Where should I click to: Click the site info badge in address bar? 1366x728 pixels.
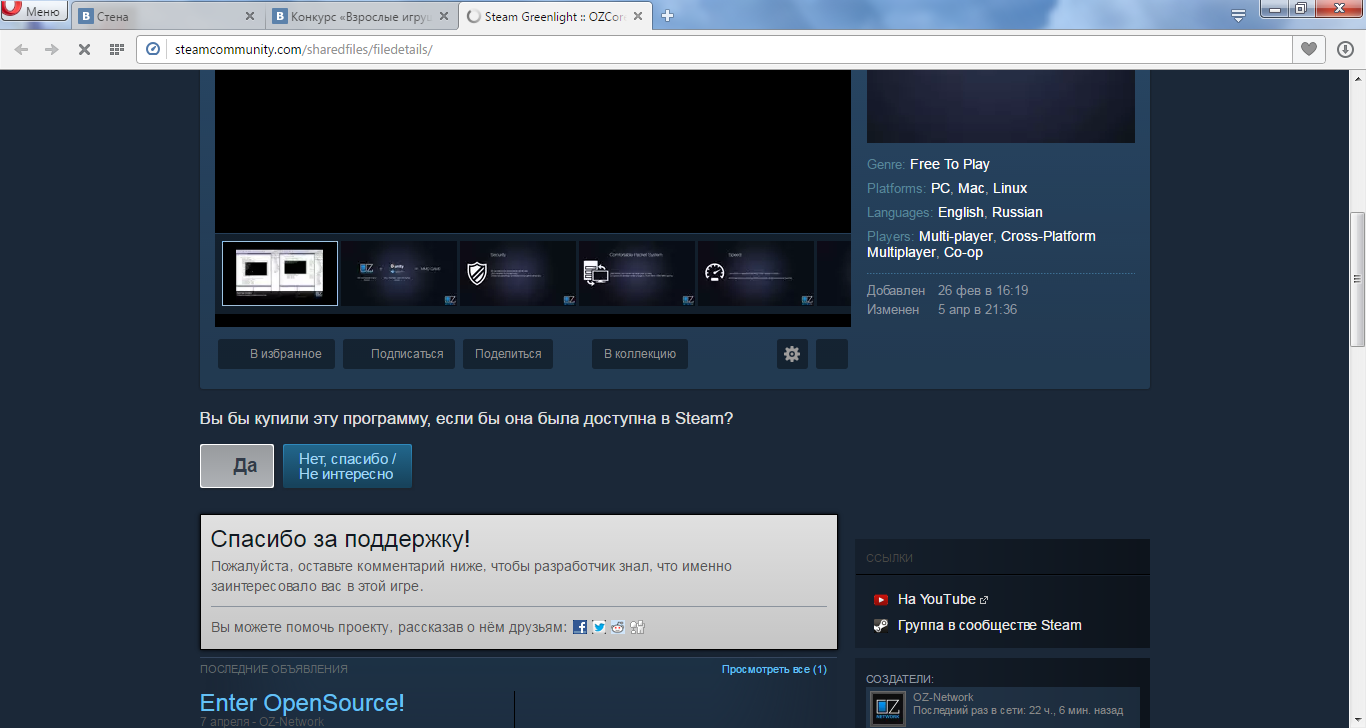point(153,49)
